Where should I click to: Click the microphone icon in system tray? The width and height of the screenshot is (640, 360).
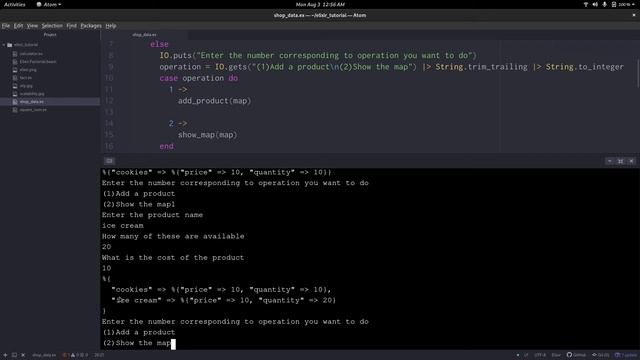click(604, 4)
